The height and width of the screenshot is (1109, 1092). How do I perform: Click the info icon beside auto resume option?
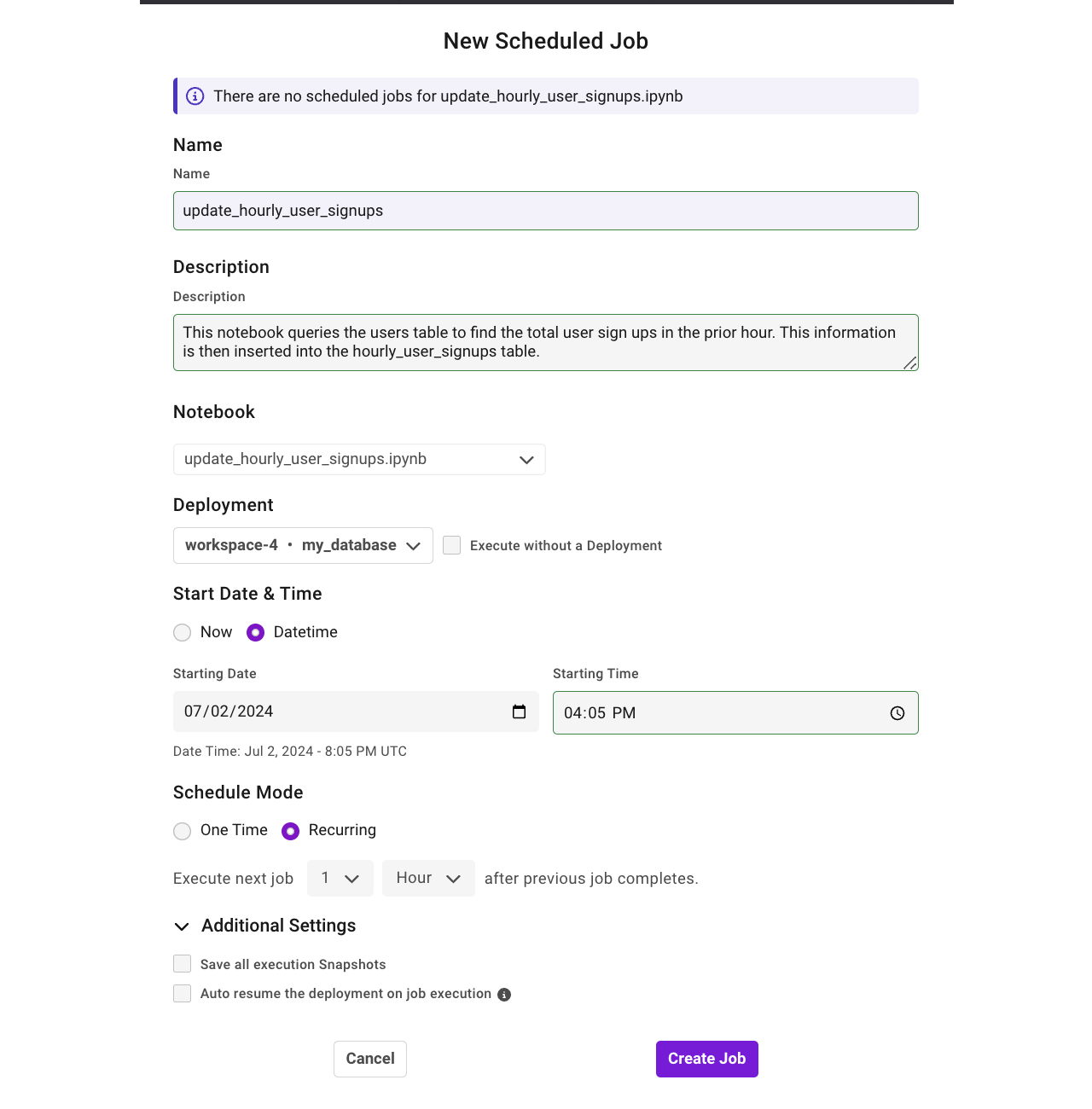pos(503,994)
